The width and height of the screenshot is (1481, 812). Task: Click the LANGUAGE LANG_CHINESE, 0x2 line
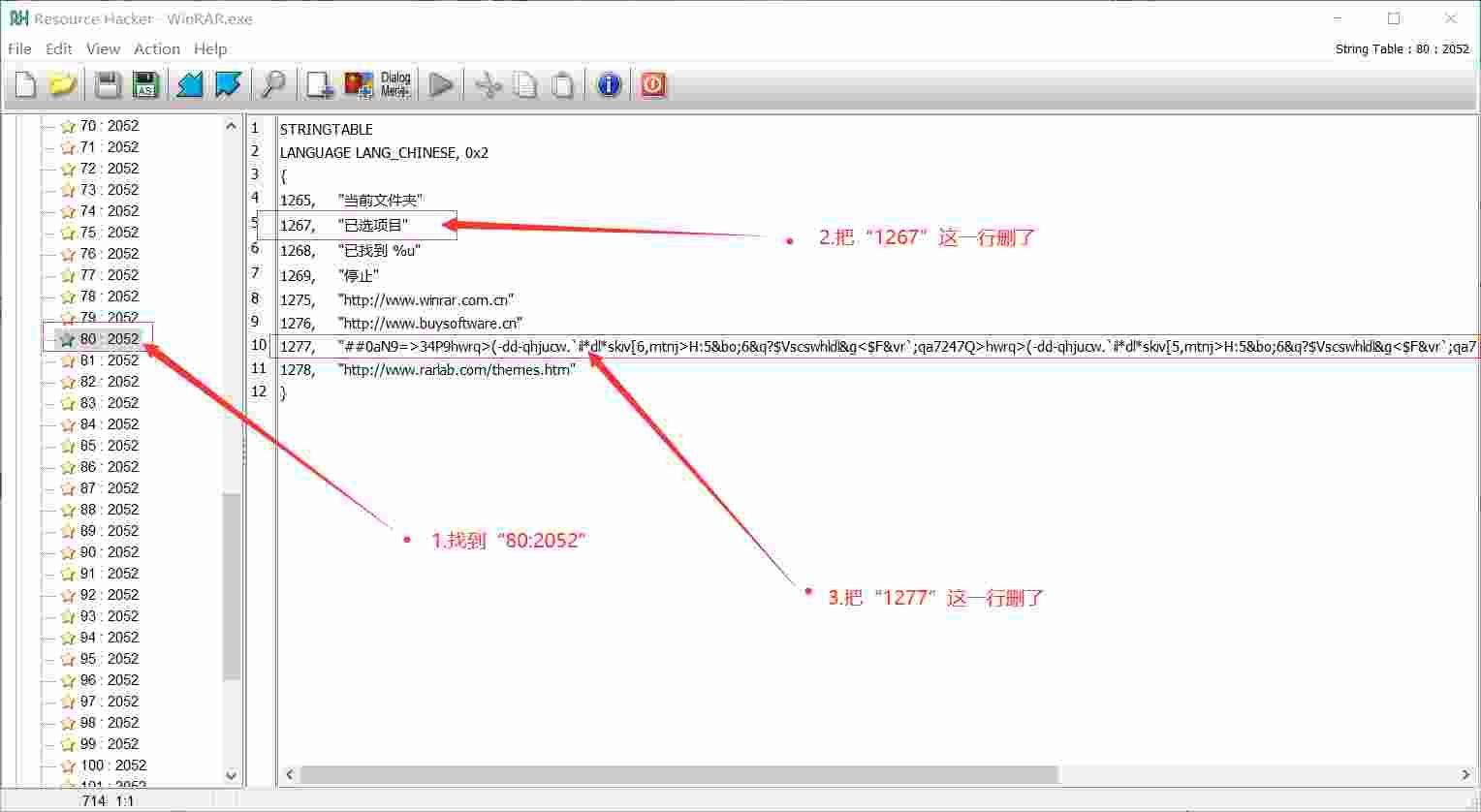click(x=384, y=153)
